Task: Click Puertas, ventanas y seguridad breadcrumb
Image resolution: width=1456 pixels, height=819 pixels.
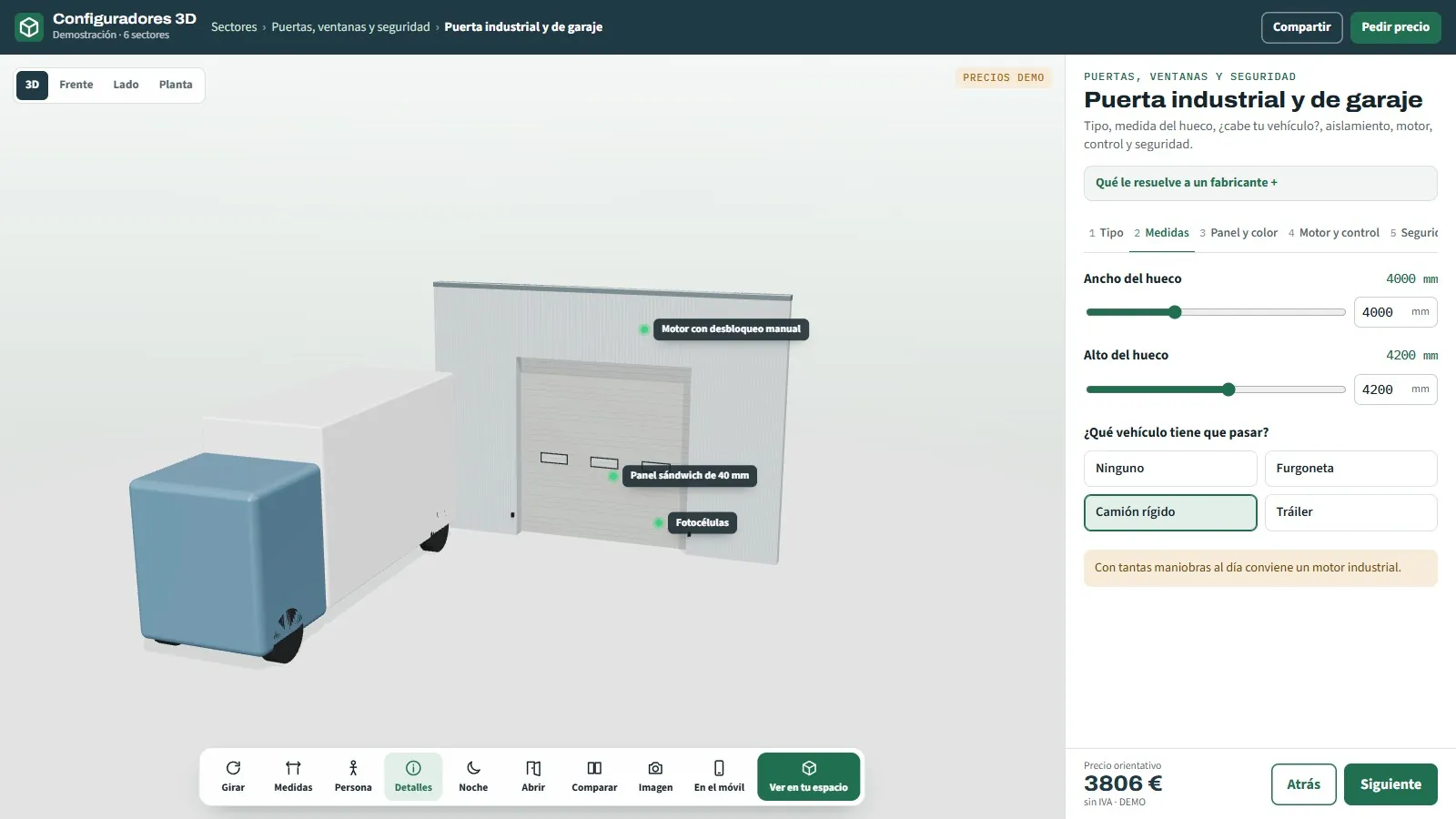Action: 350,27
